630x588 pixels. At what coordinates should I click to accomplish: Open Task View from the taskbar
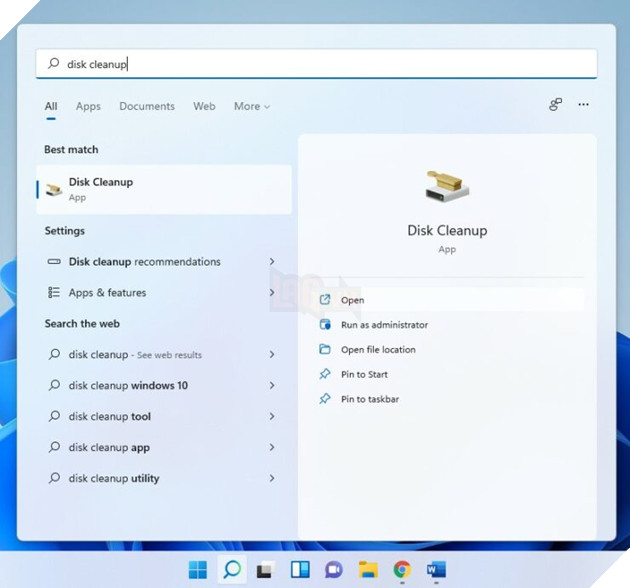point(266,570)
